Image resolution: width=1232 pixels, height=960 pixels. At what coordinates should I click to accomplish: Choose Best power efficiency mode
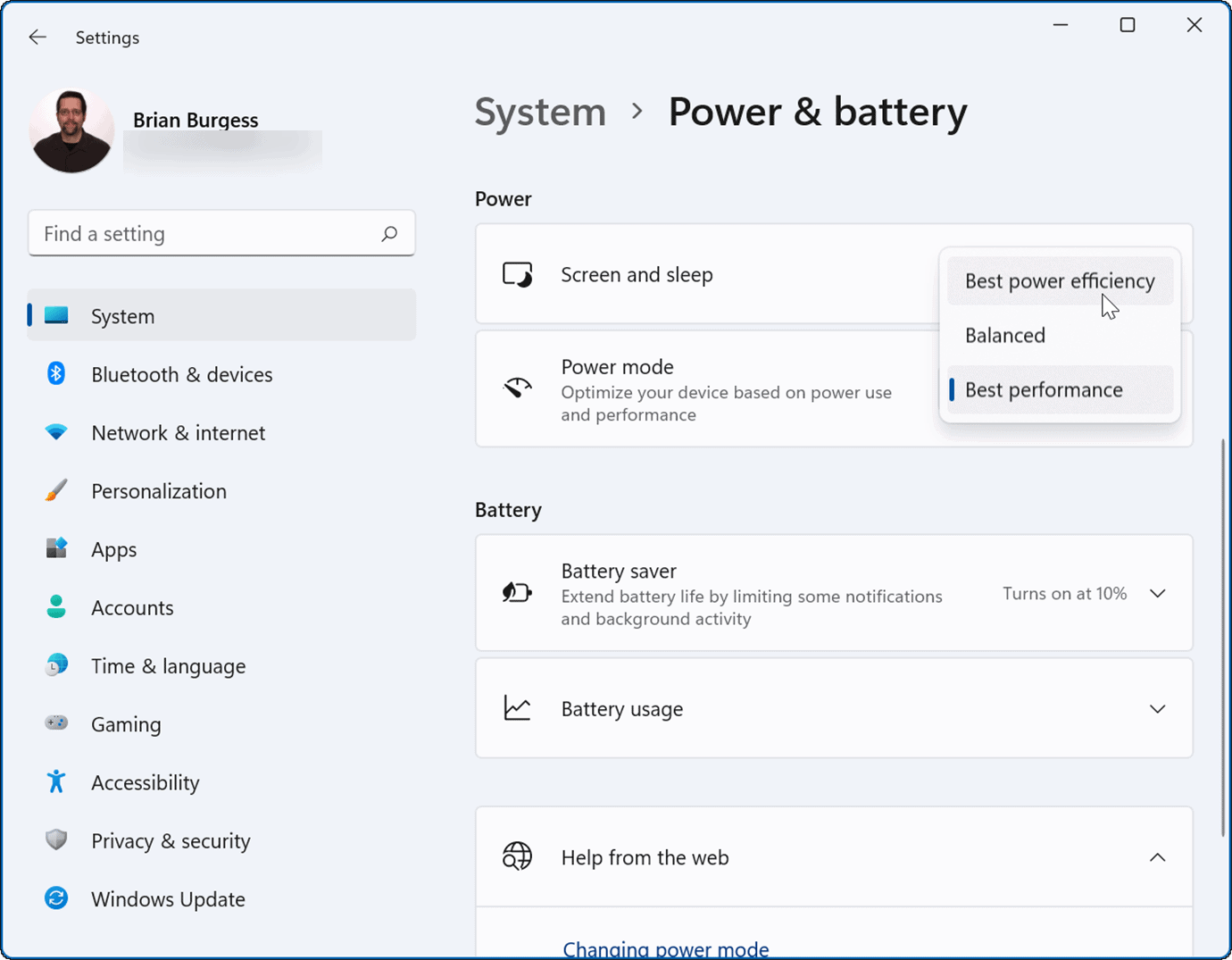[1060, 280]
